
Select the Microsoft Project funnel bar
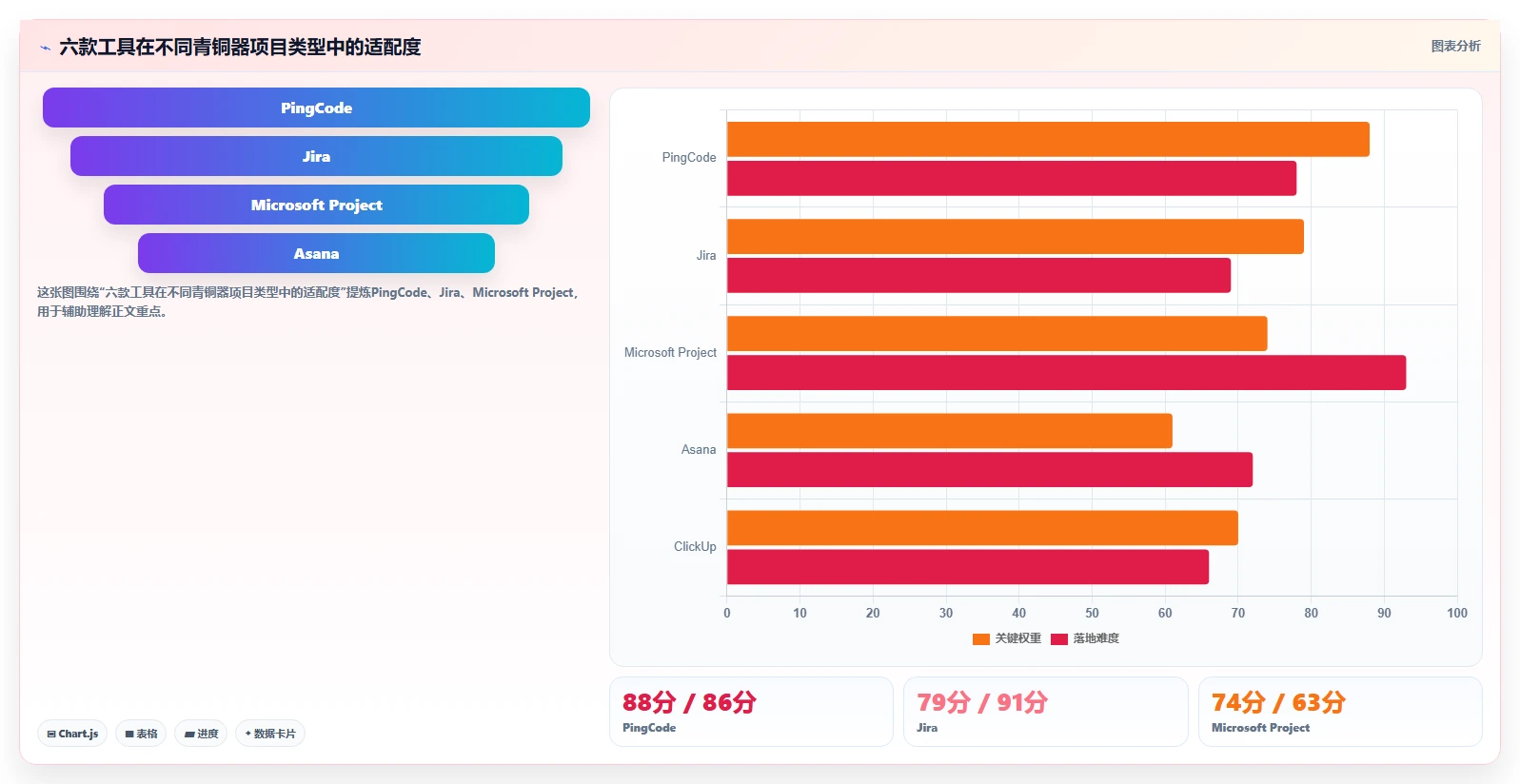(316, 205)
